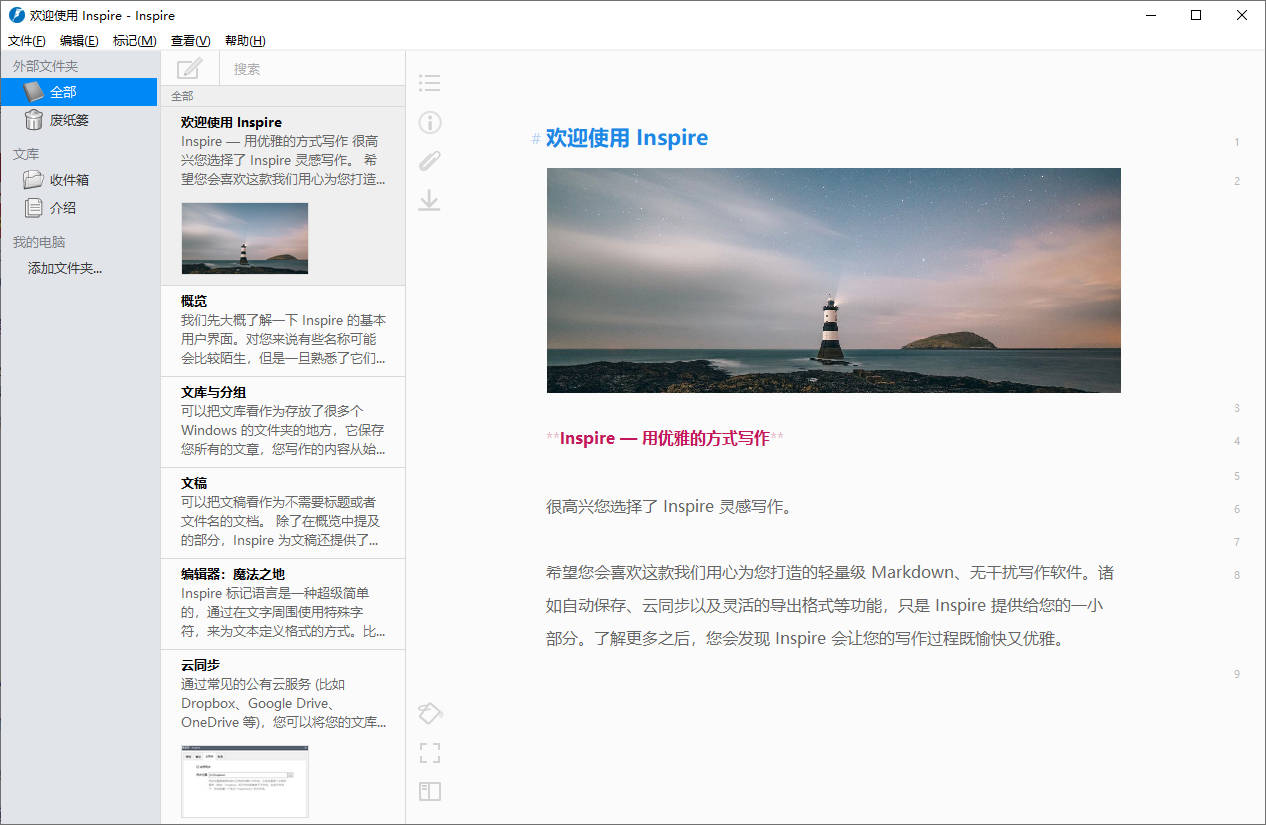This screenshot has width=1266, height=825.
Task: Maximize the Inspire window
Action: pyautogui.click(x=1197, y=15)
